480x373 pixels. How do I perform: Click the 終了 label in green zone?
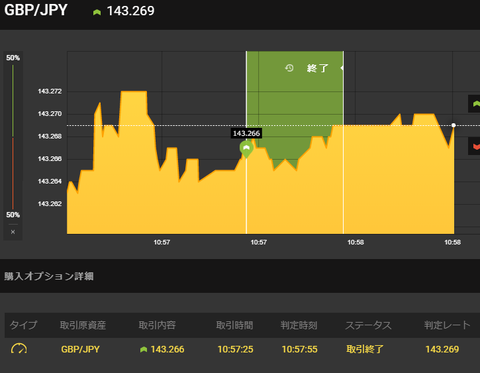point(317,68)
